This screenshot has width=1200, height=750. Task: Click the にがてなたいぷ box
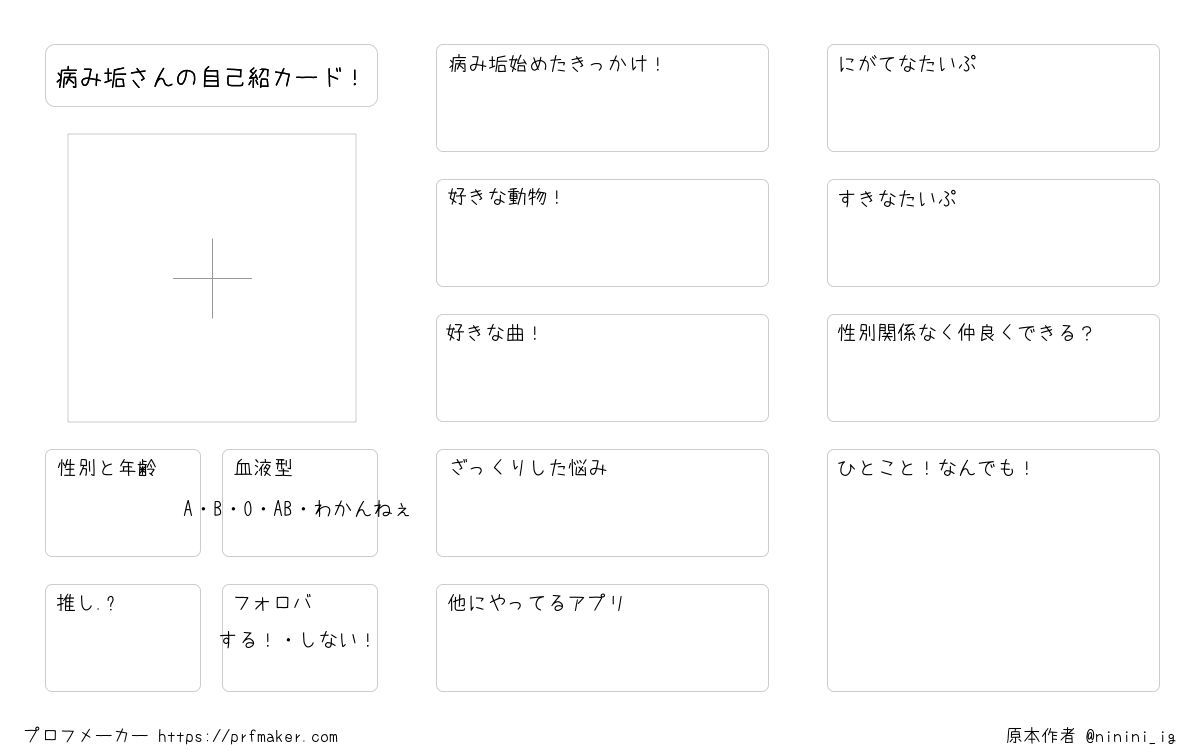coord(993,98)
